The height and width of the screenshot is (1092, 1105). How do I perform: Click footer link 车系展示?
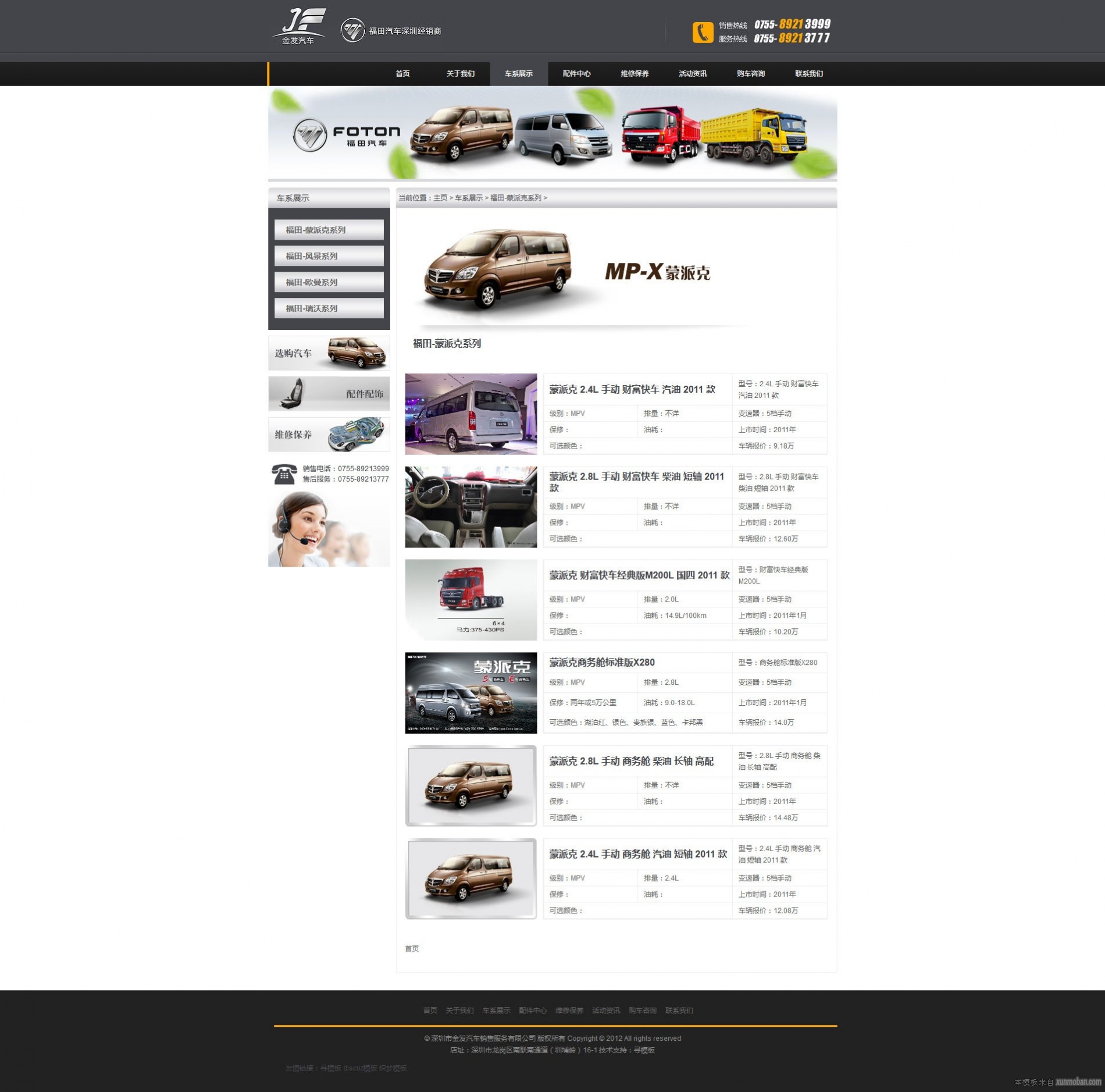click(496, 1011)
